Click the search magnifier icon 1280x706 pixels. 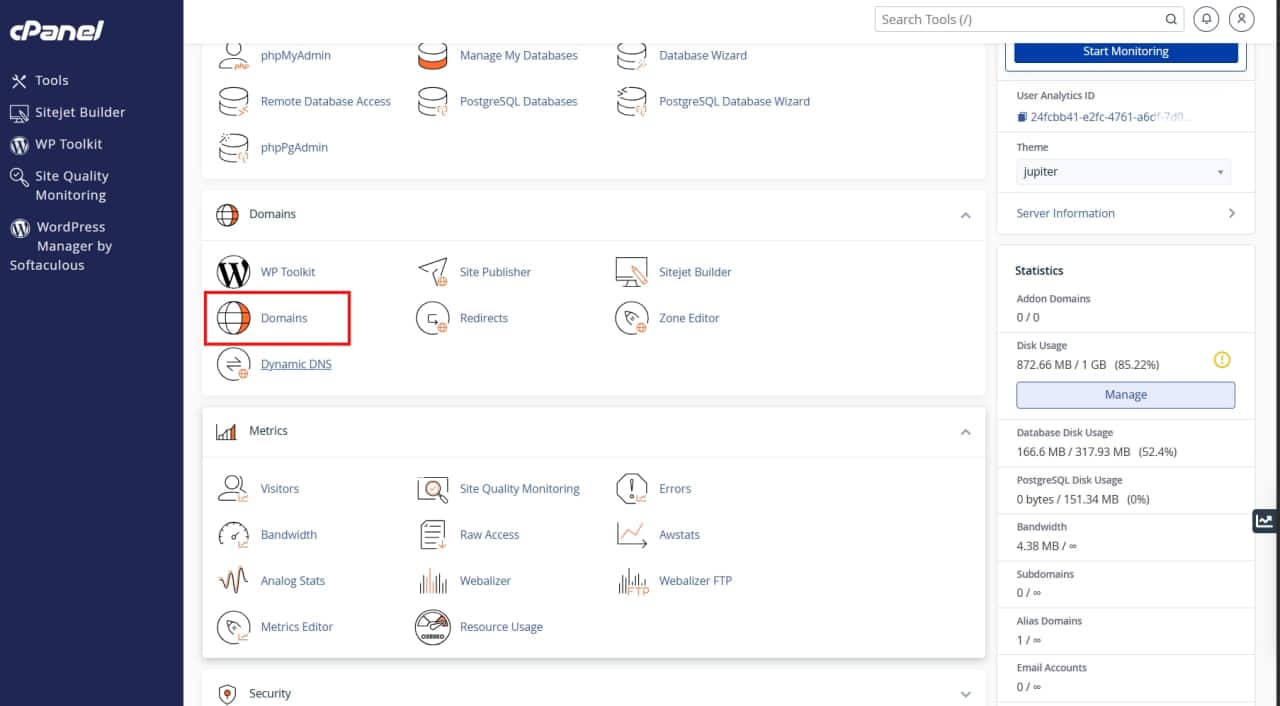tap(1171, 19)
